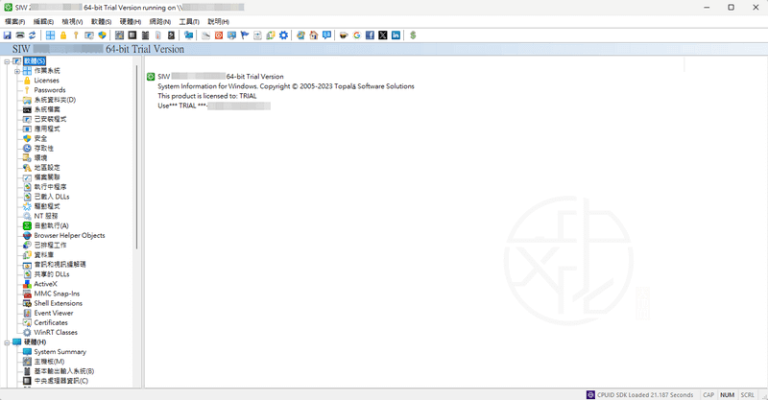Select Event Viewer in the tree

tap(54, 313)
